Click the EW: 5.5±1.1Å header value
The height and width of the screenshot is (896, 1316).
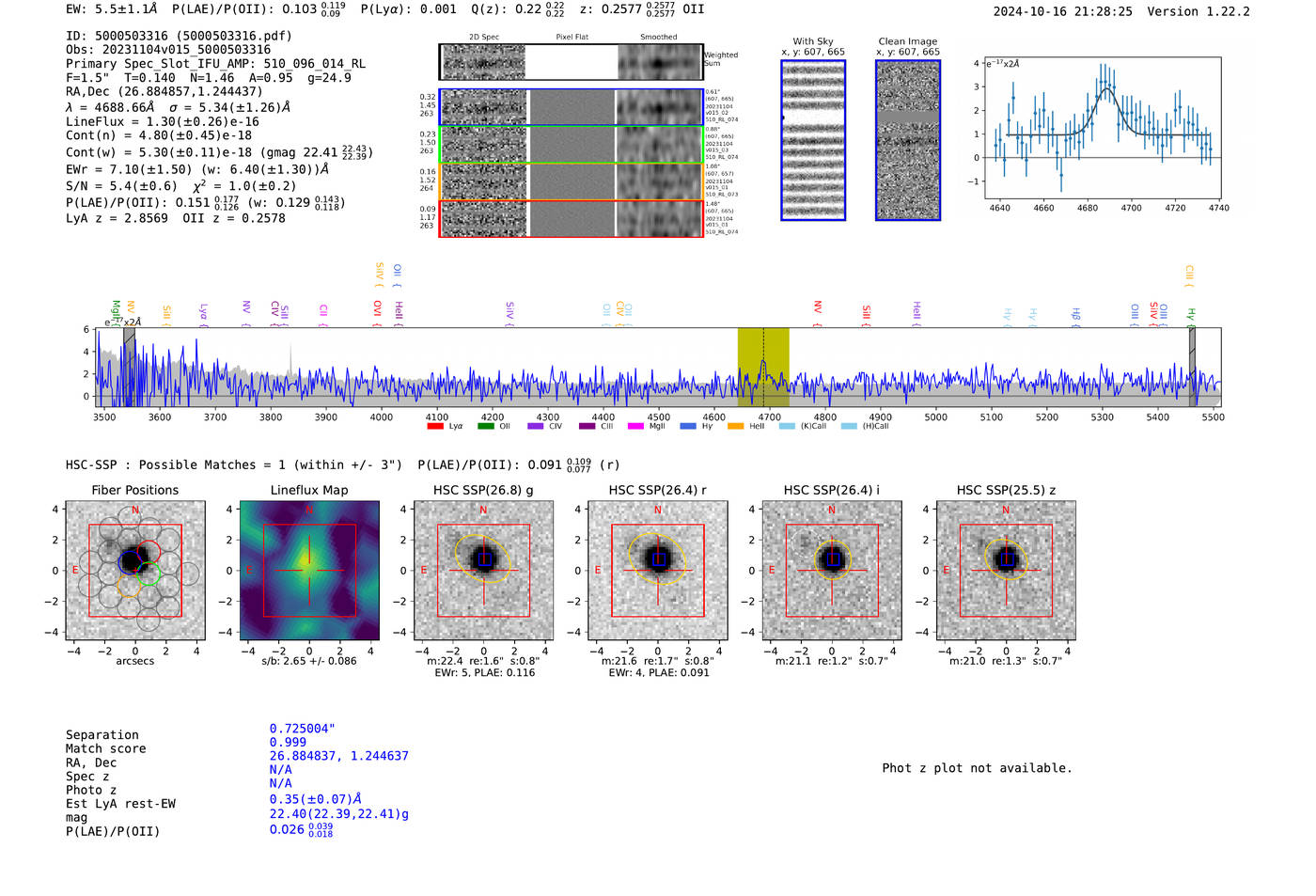tap(111, 8)
